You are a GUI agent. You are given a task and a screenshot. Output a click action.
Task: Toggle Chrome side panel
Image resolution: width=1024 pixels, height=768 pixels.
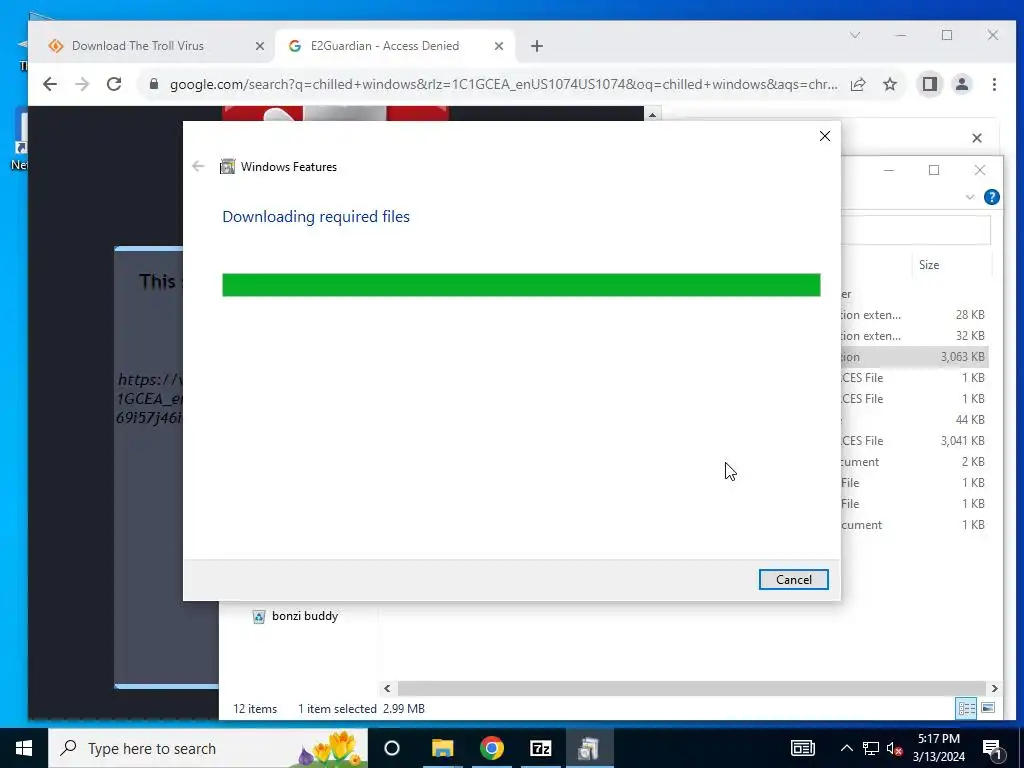tap(930, 84)
